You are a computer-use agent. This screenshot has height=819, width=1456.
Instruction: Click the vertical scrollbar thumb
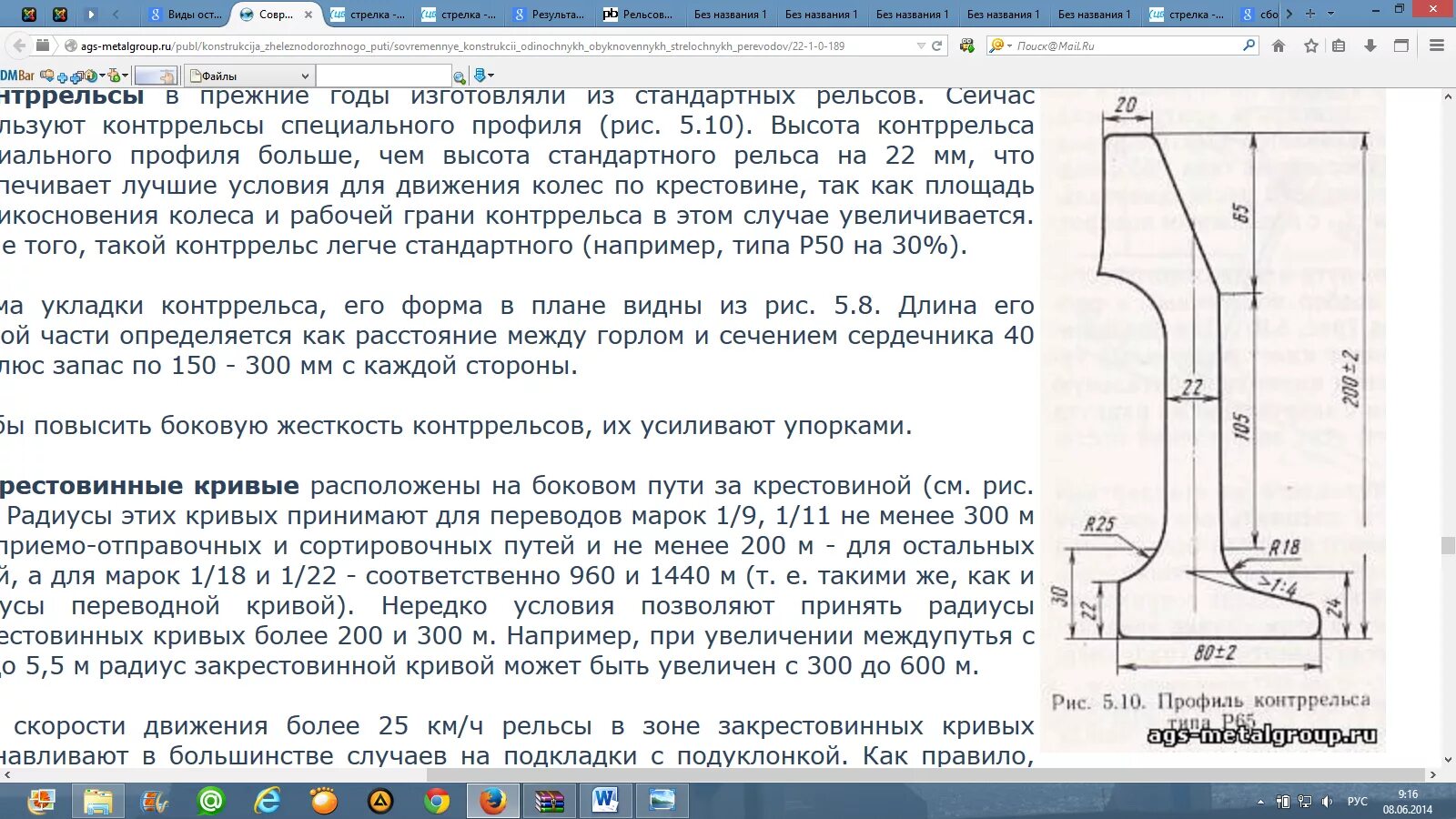[x=1447, y=545]
